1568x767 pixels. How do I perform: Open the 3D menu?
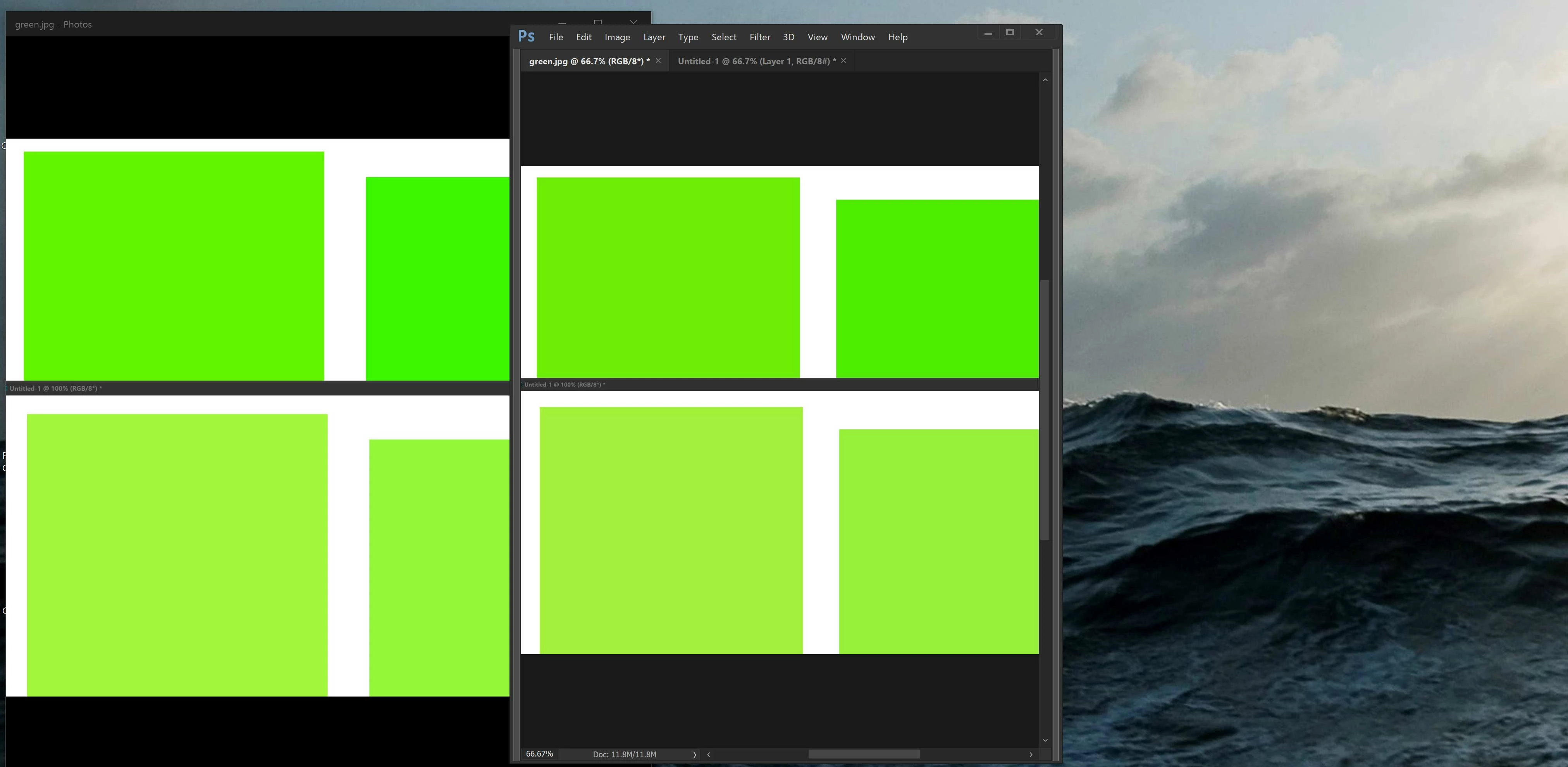click(788, 37)
